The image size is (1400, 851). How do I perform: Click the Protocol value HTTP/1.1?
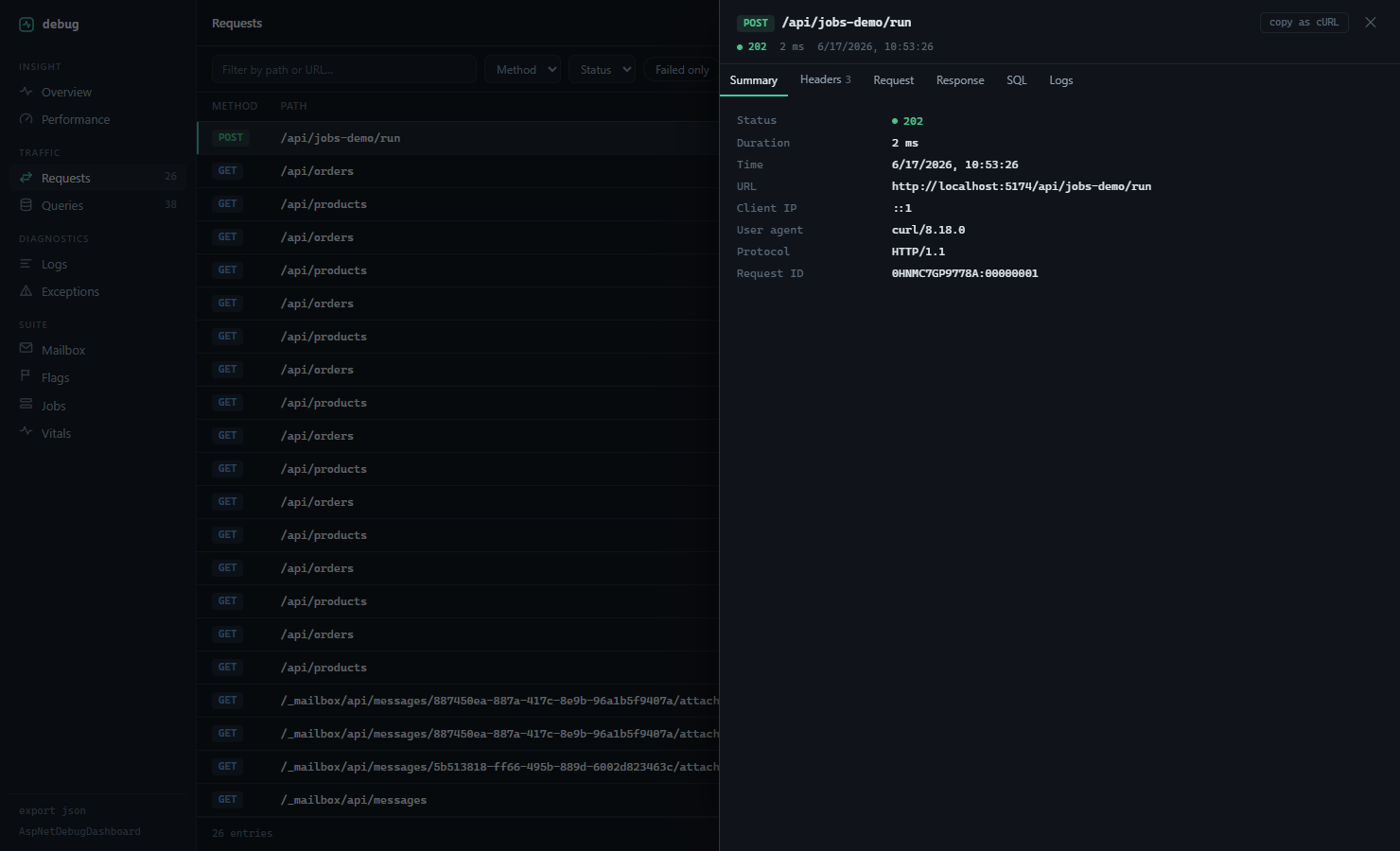coord(918,252)
